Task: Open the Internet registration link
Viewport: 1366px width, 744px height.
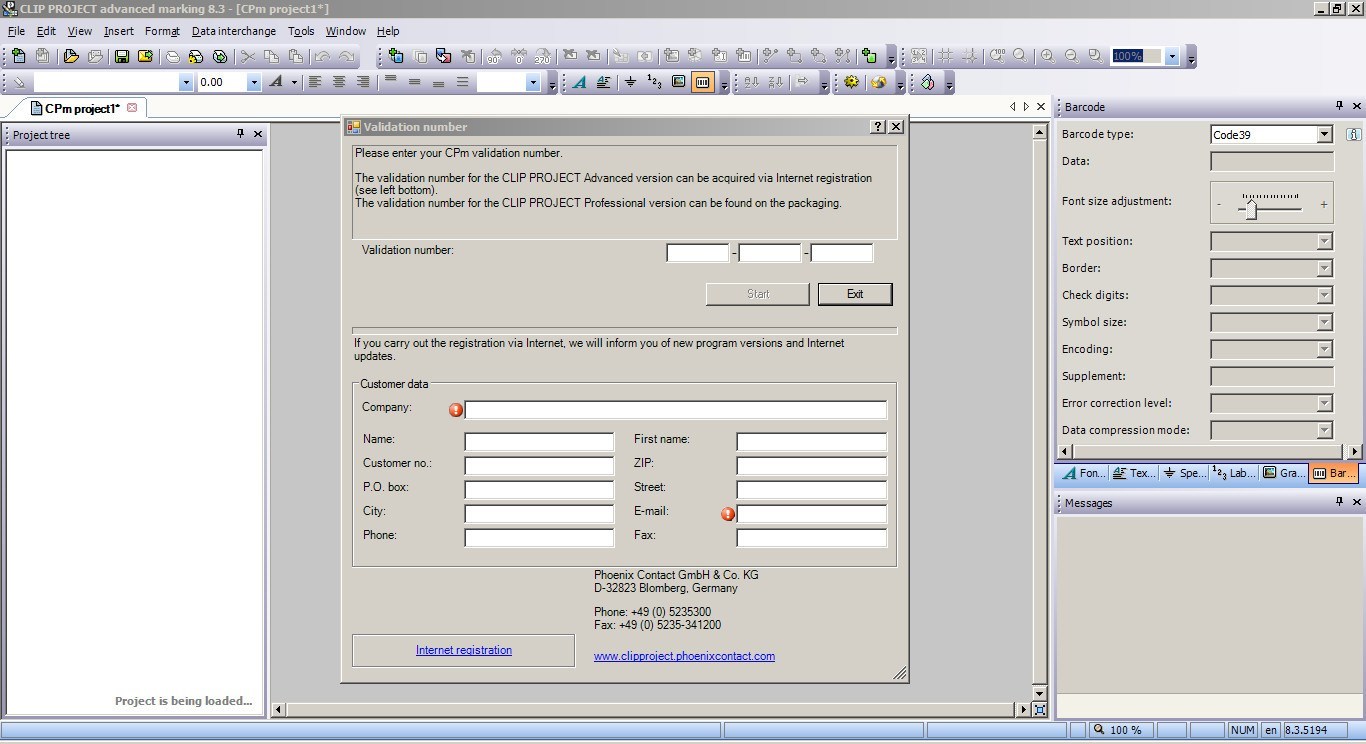Action: tap(464, 650)
